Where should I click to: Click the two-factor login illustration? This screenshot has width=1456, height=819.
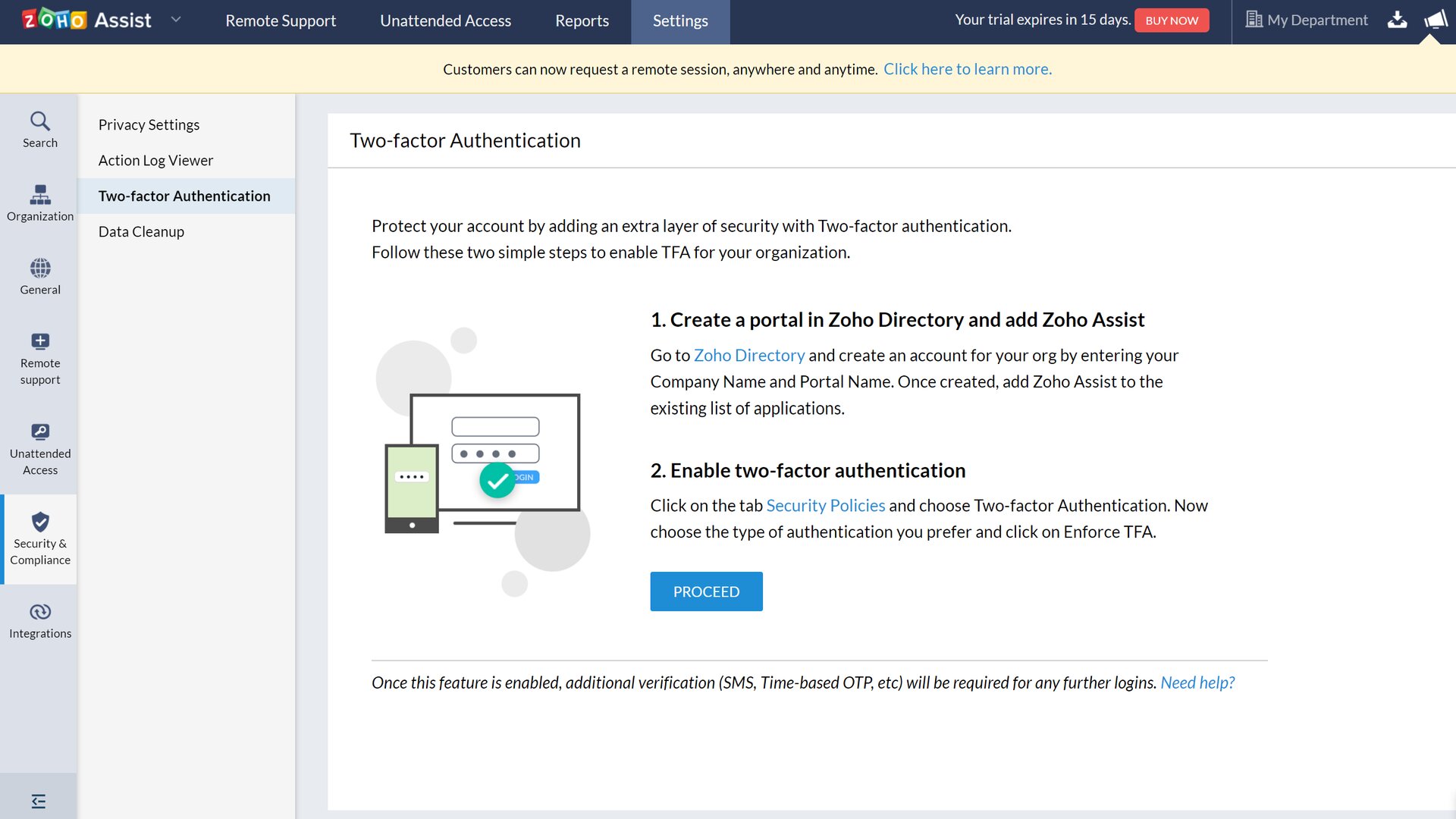click(483, 461)
